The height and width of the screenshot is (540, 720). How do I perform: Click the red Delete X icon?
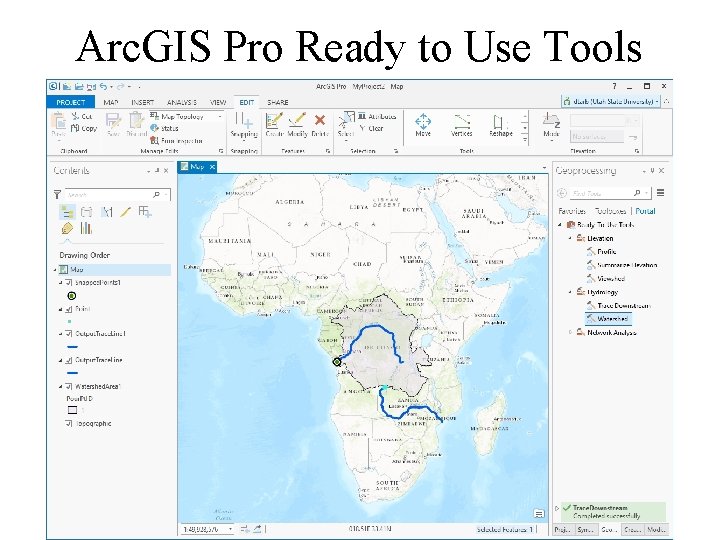coord(320,120)
